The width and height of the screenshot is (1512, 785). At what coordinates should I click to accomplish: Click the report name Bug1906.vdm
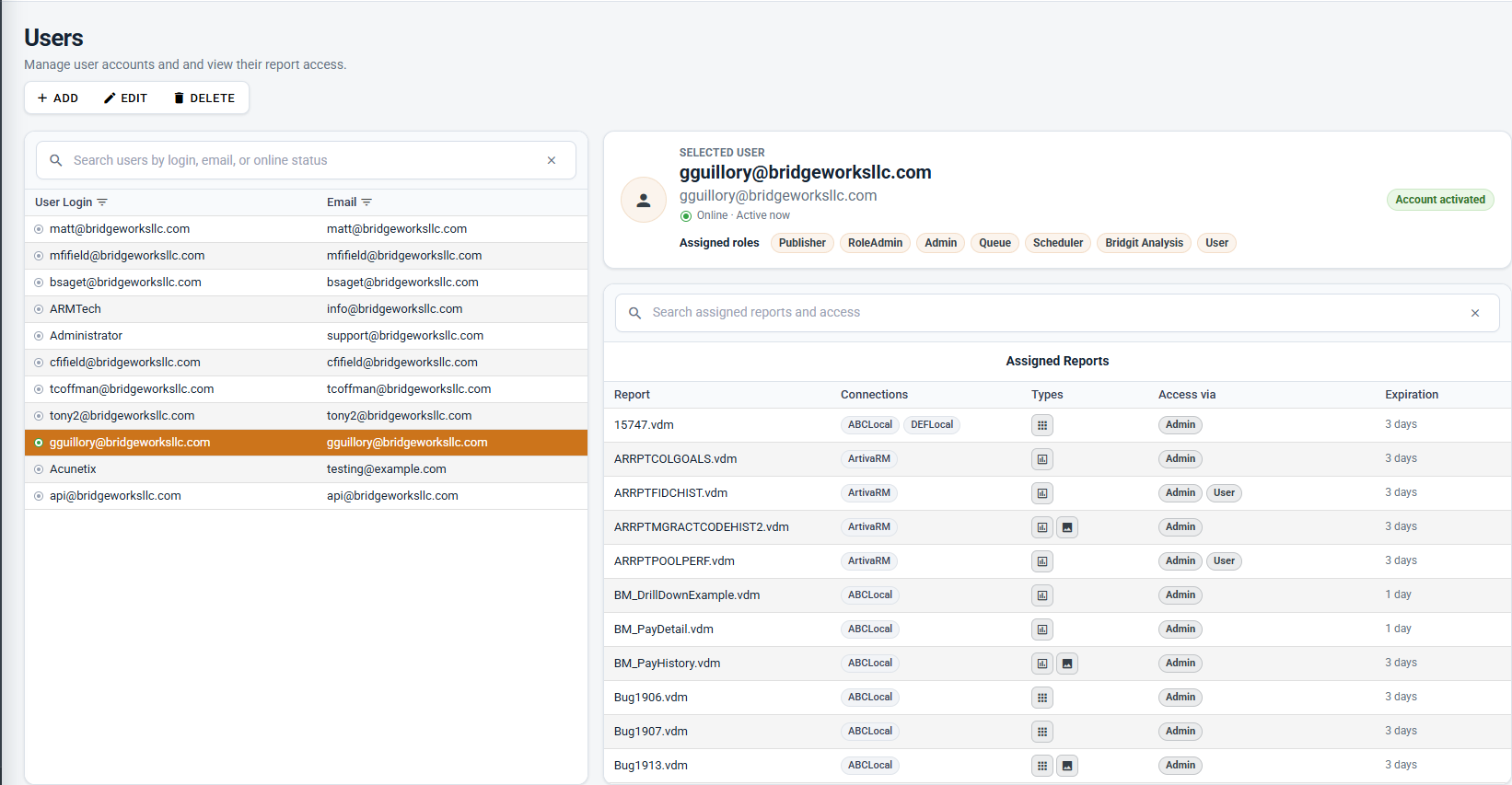coord(651,698)
